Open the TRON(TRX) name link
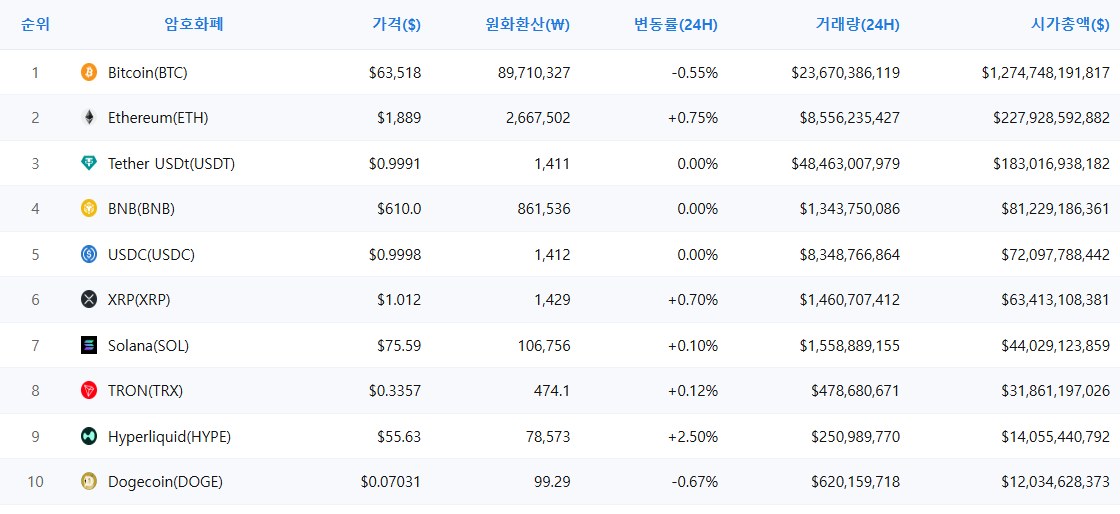The width and height of the screenshot is (1120, 514). 146,391
